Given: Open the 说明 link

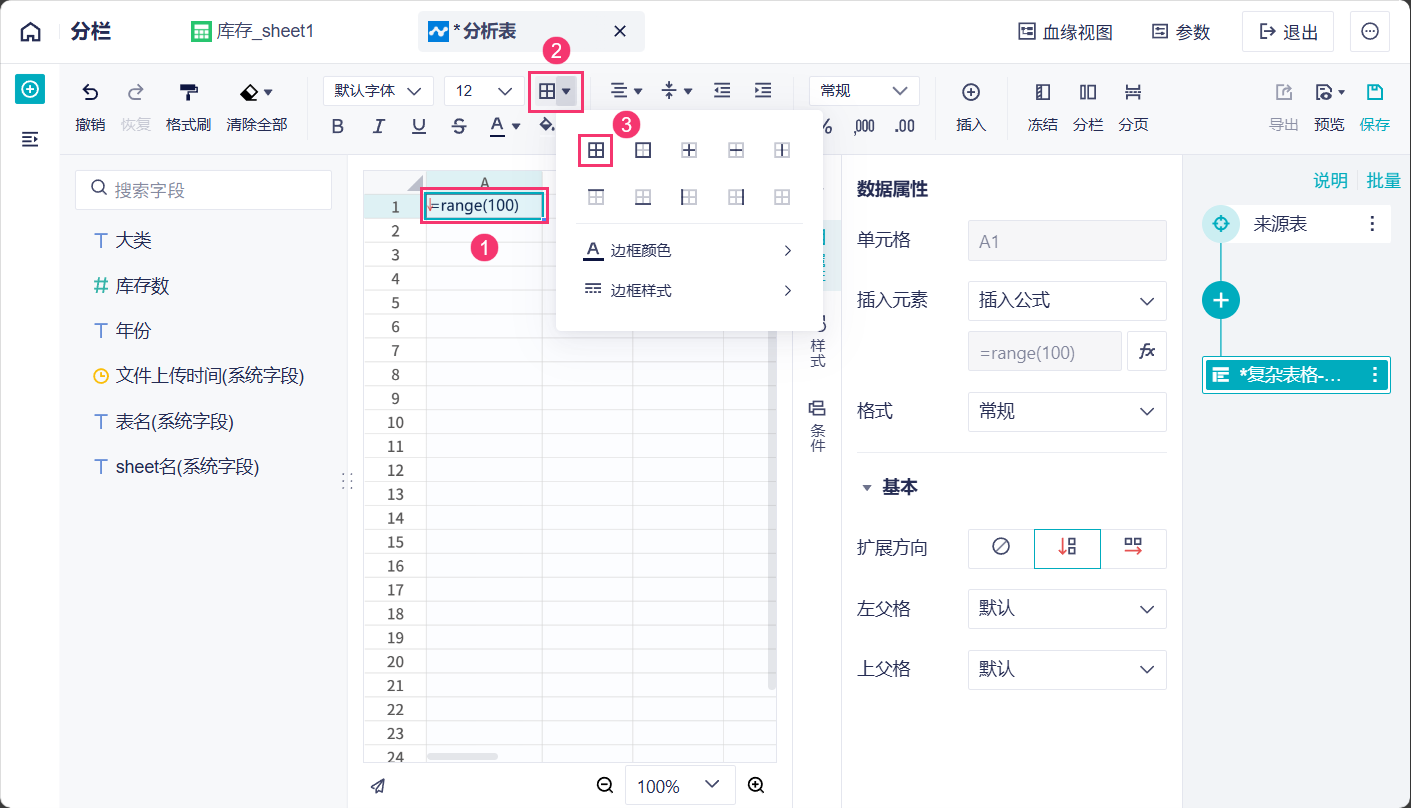Looking at the screenshot, I should pyautogui.click(x=1330, y=180).
